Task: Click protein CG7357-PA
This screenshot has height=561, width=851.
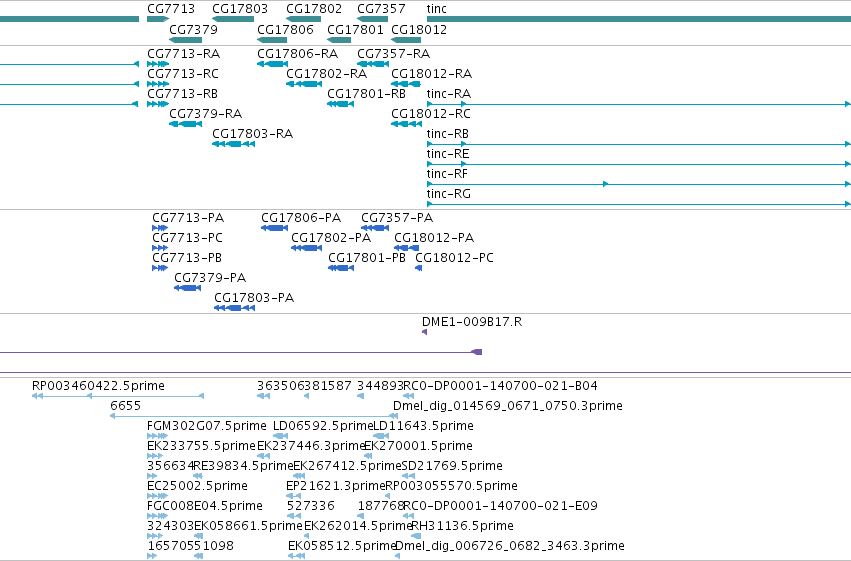Action: click(x=397, y=218)
